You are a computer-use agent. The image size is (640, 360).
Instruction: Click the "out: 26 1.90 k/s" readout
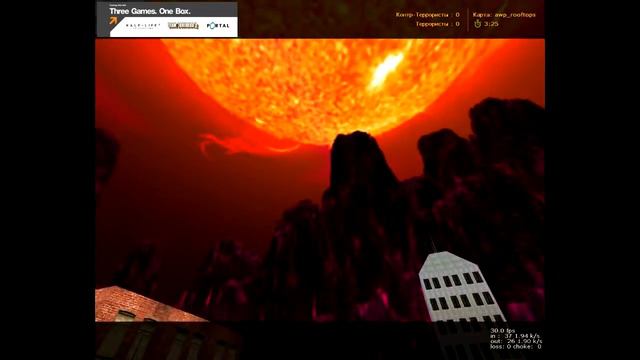click(516, 341)
